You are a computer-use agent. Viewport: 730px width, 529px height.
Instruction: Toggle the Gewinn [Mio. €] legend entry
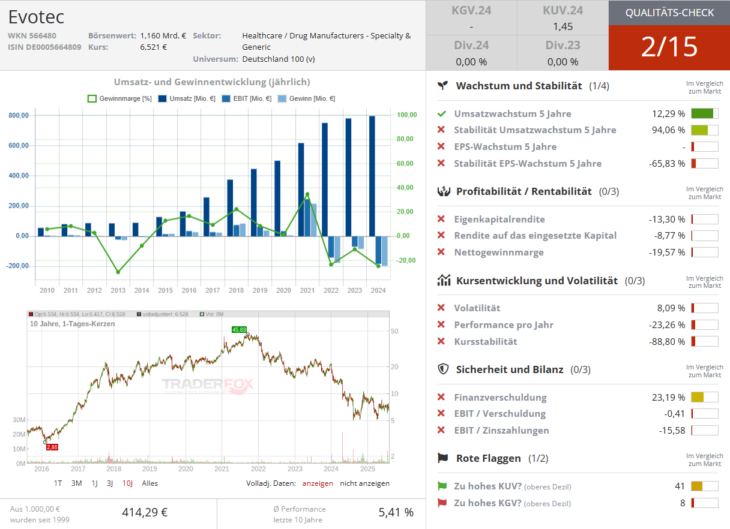[x=306, y=99]
